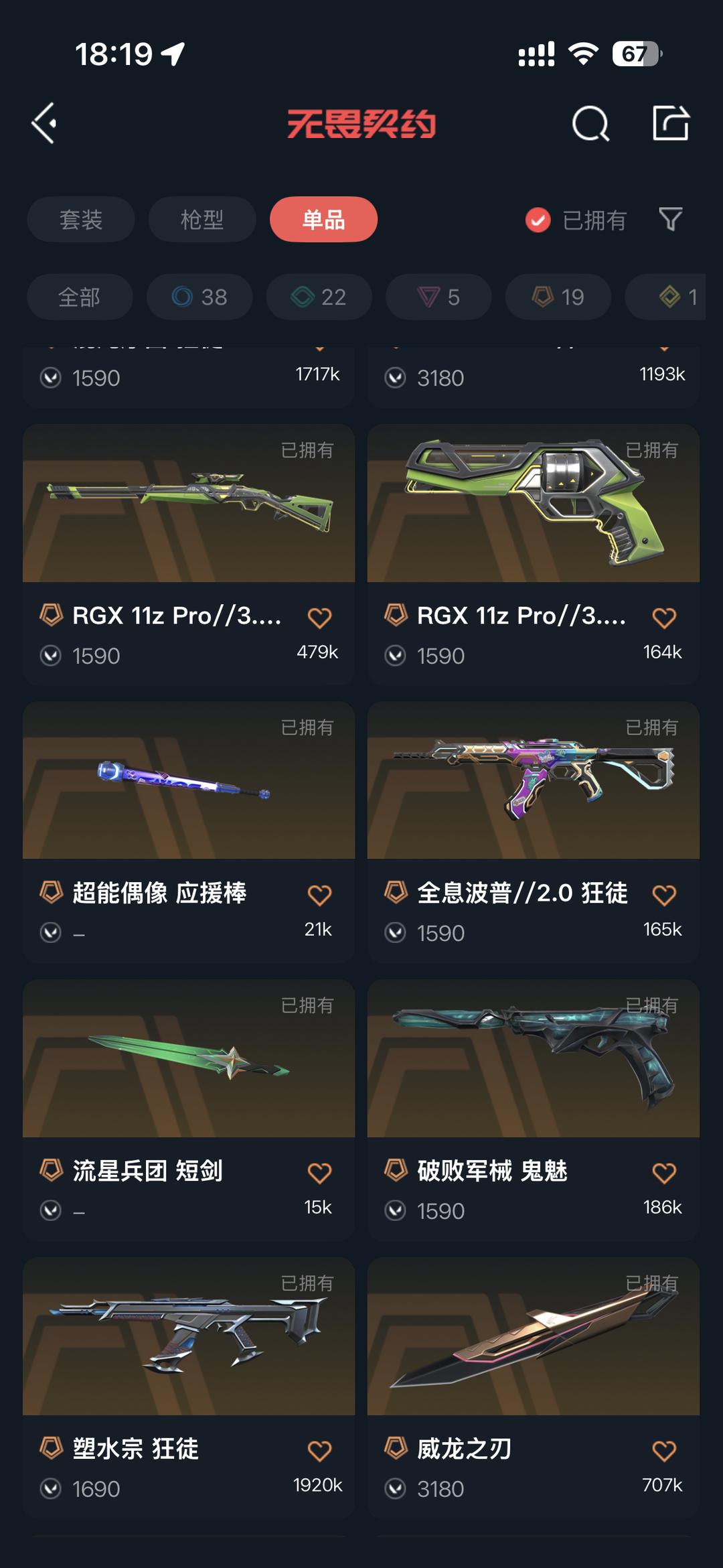Tap heart on 塑水宗 狂徒
This screenshot has width=723, height=1568.
click(319, 1451)
